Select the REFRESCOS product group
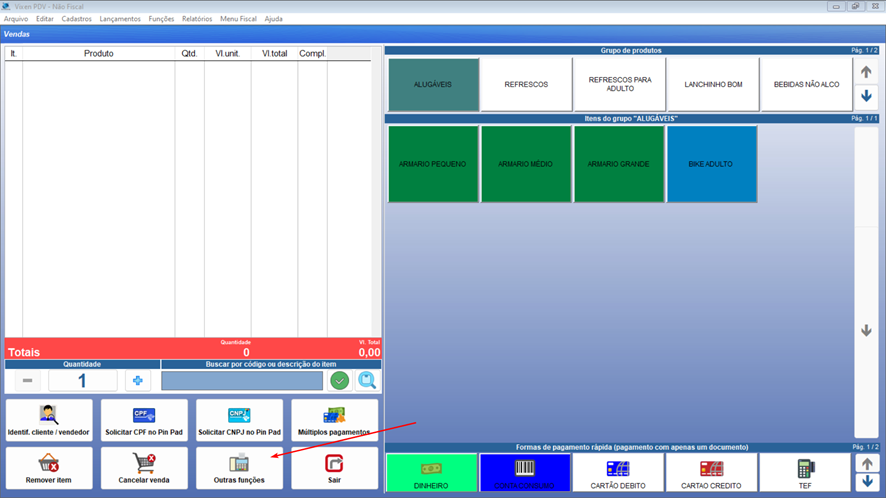 tap(526, 85)
